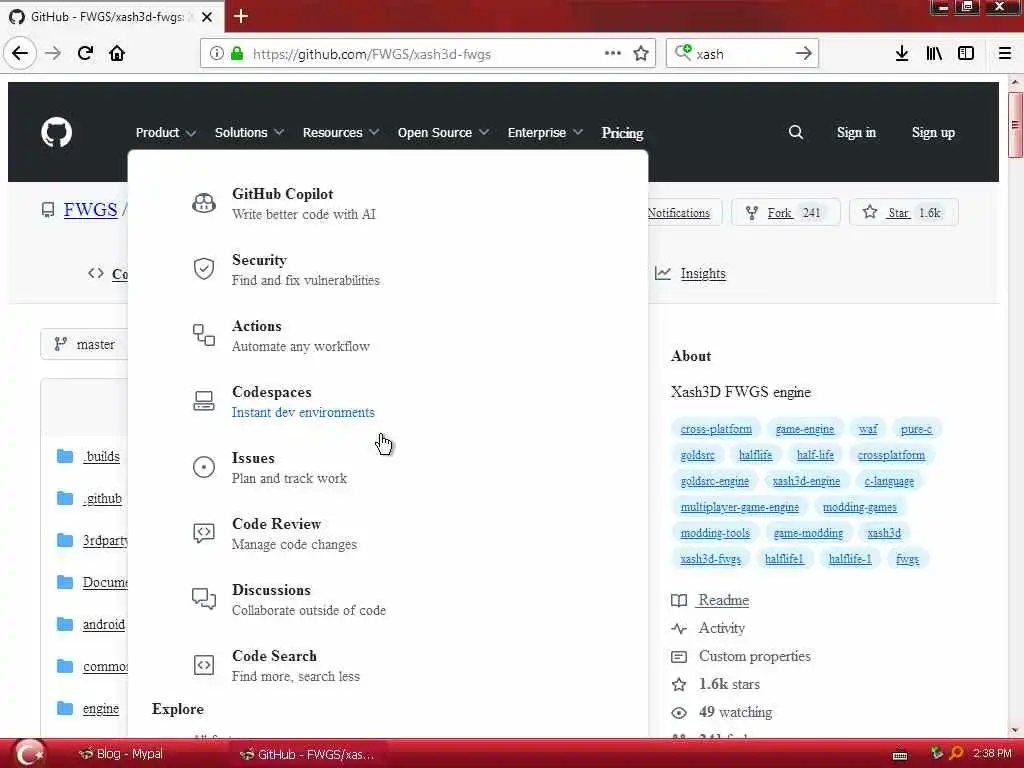Open the Insights repository tab
This screenshot has height=768, width=1024.
pos(690,274)
